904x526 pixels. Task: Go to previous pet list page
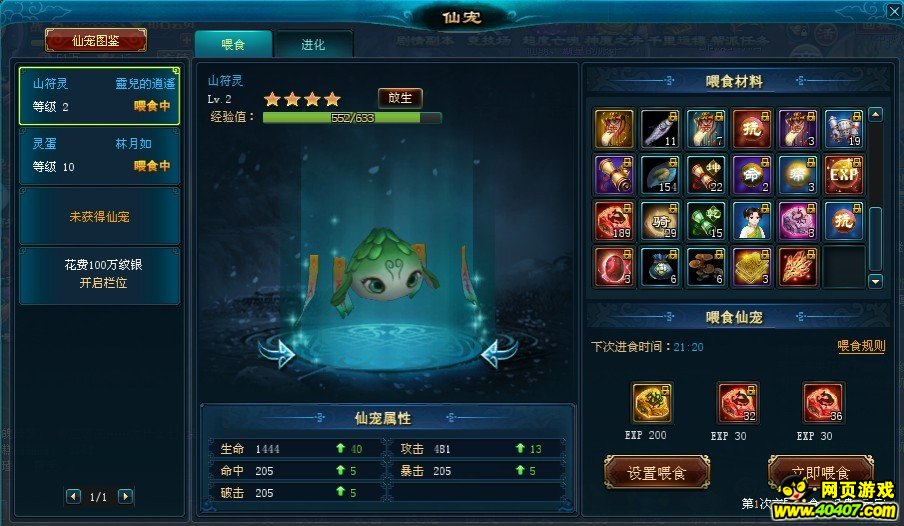coord(73,496)
